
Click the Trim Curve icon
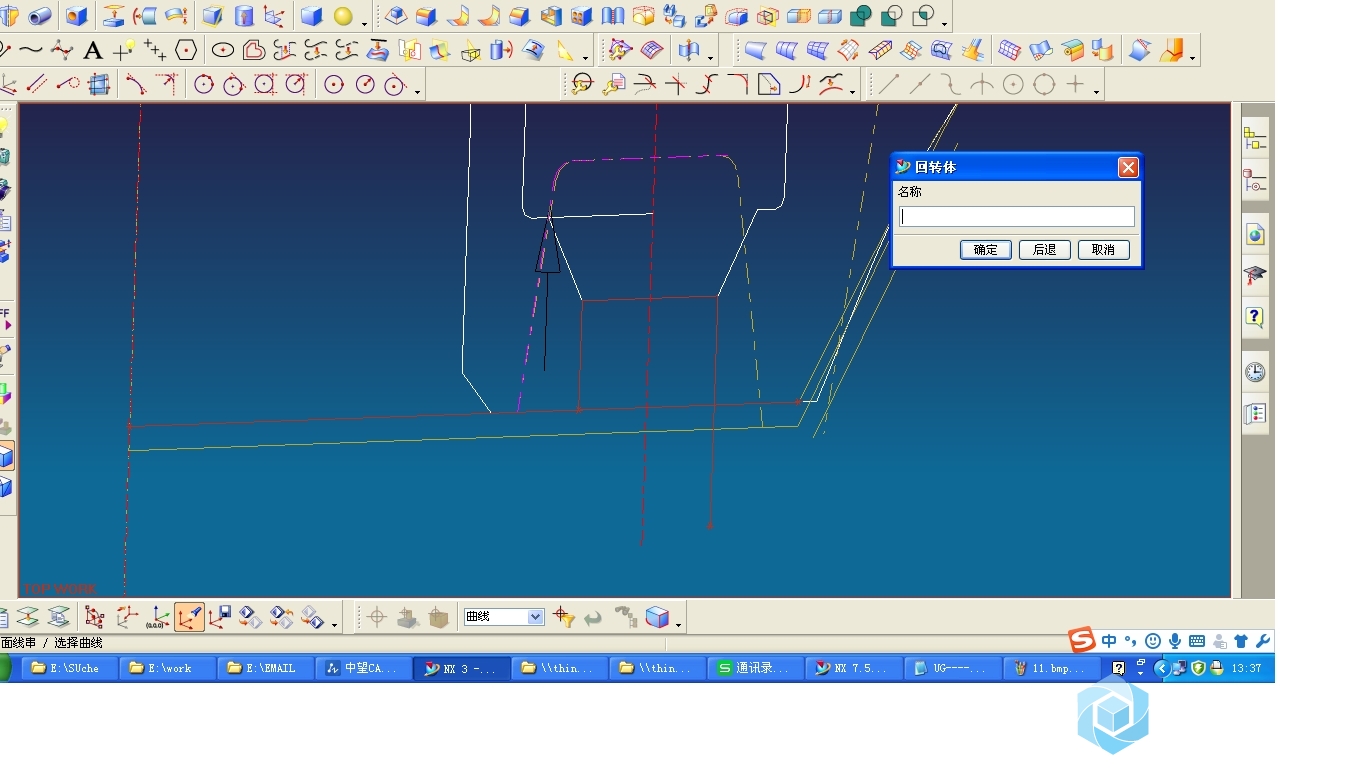[645, 85]
